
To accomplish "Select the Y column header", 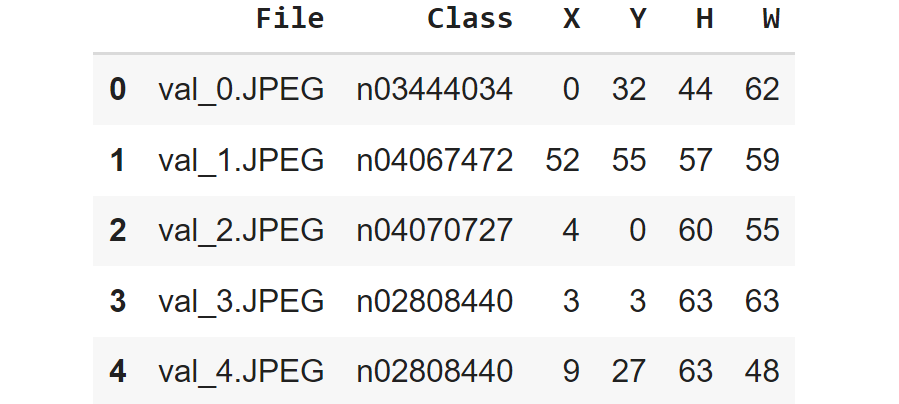I will pos(637,19).
